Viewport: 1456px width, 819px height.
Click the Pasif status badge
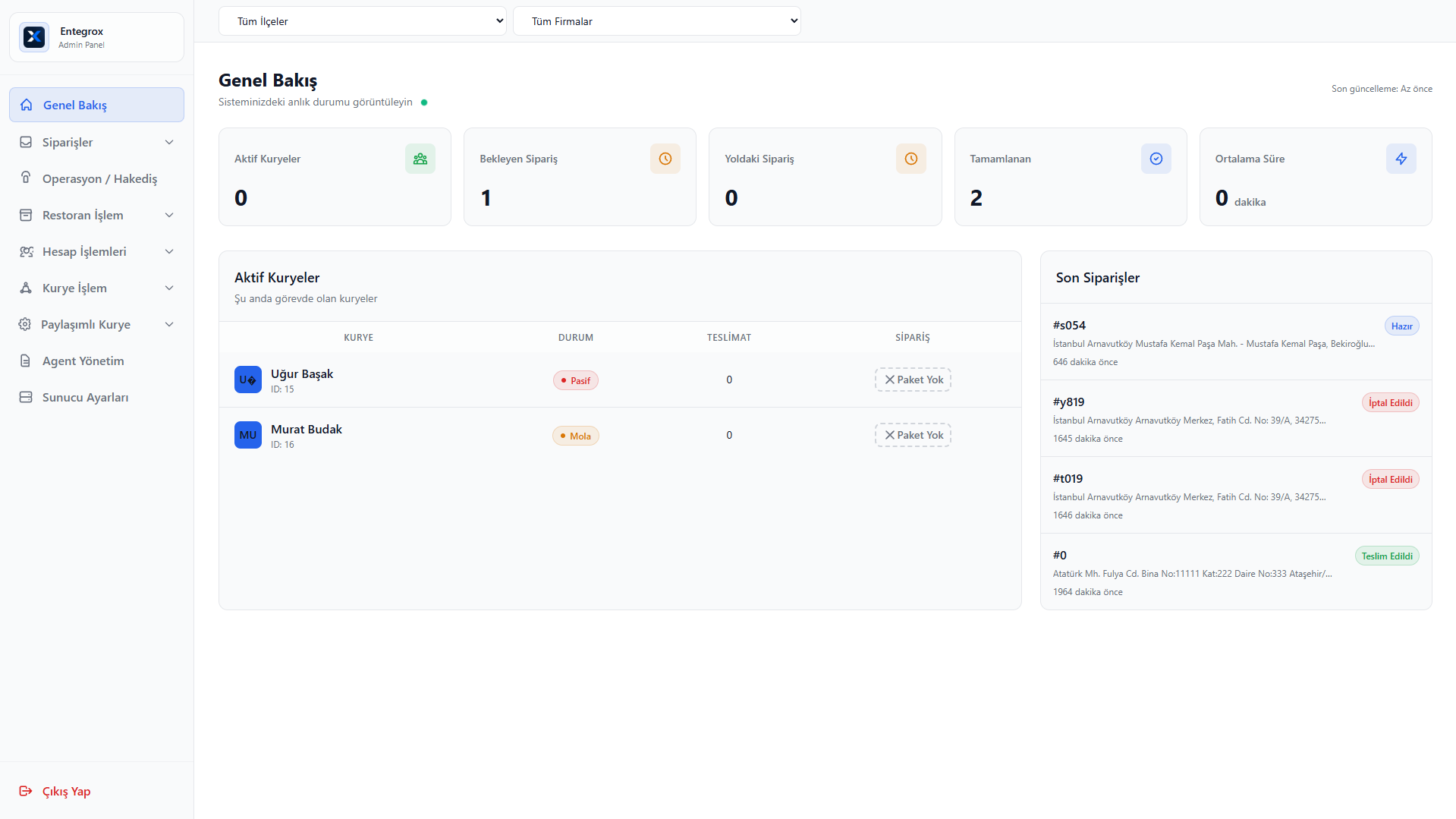575,380
